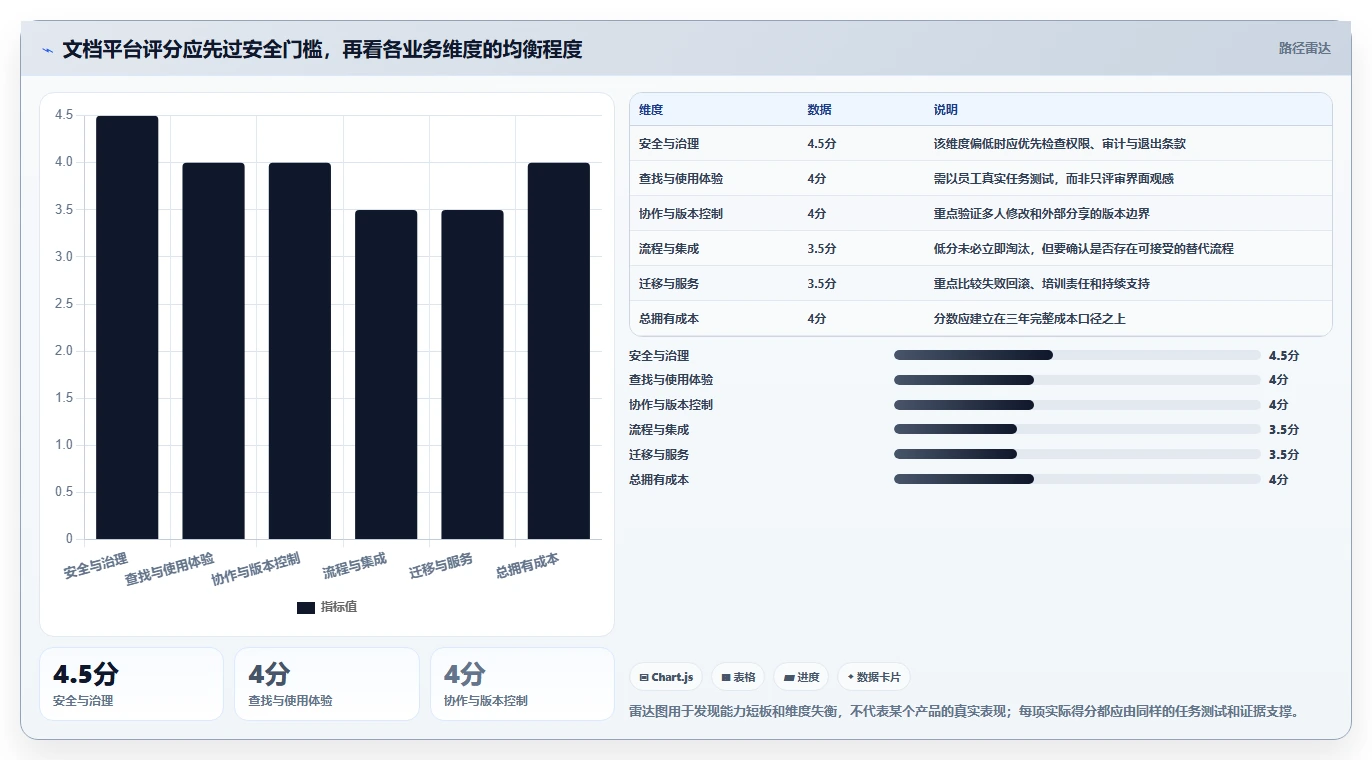Select the 进度 chip
This screenshot has width=1372, height=760.
point(801,677)
